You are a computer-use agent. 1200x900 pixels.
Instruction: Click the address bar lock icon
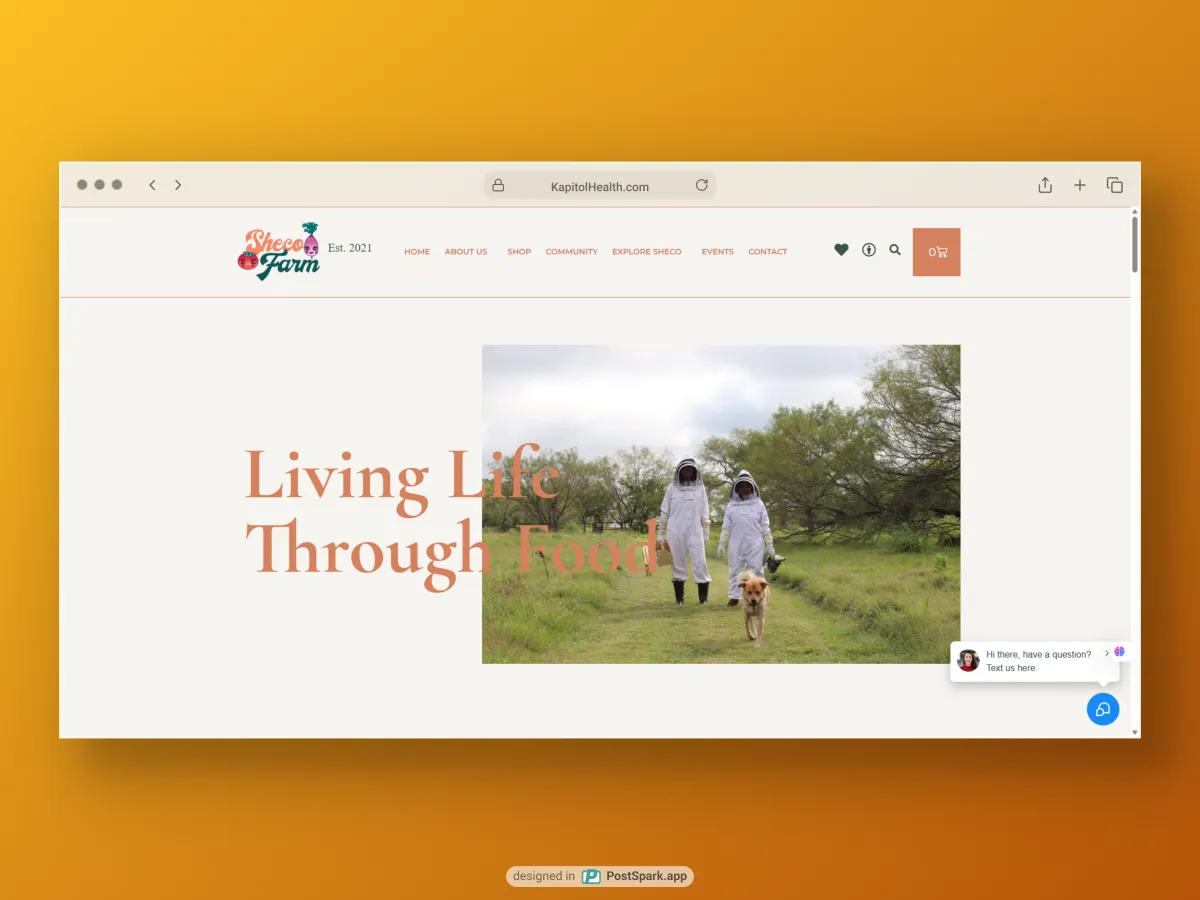click(498, 186)
